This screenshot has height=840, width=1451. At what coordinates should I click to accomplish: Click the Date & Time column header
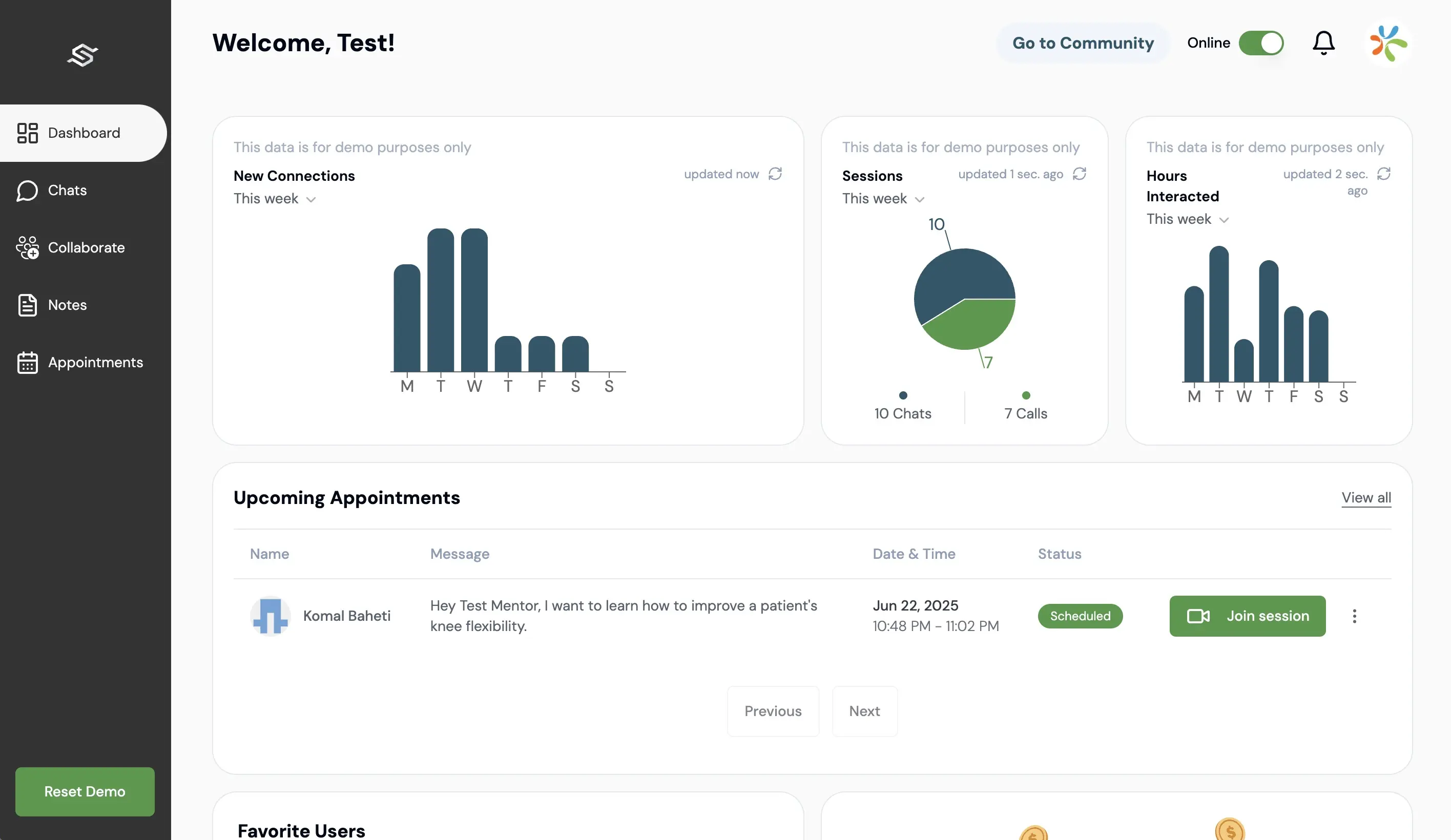(x=914, y=554)
